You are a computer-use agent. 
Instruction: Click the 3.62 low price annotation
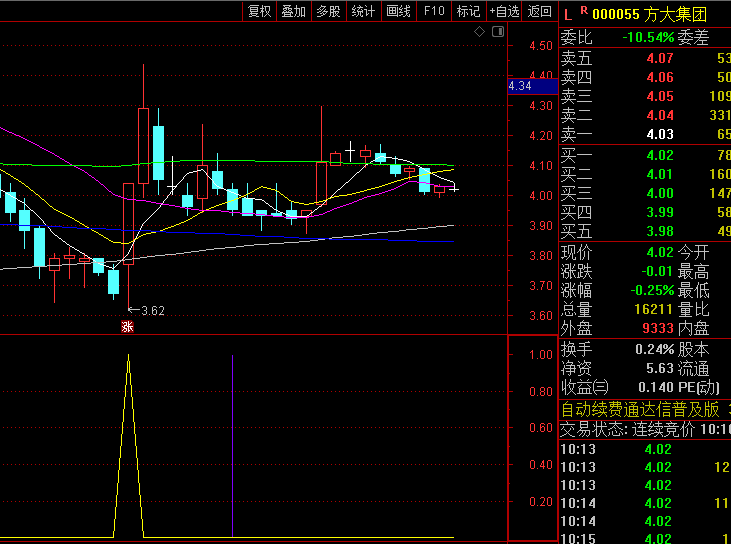[146, 310]
